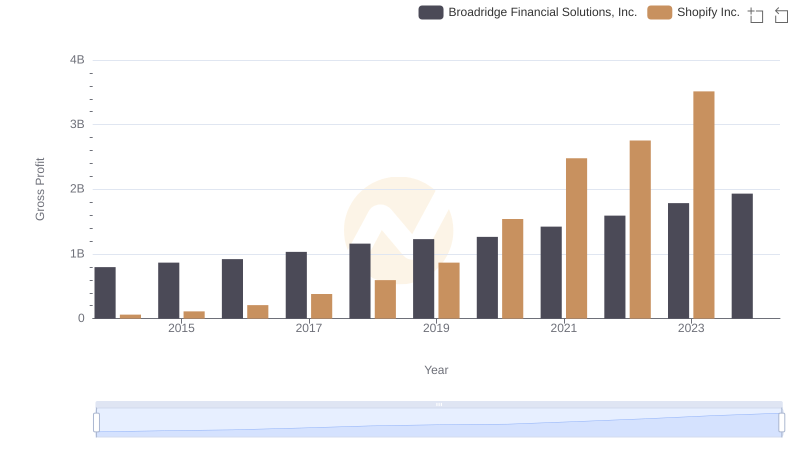Click the tallest Shopify bar for 2023
This screenshot has width=800, height=461.
[x=704, y=205]
